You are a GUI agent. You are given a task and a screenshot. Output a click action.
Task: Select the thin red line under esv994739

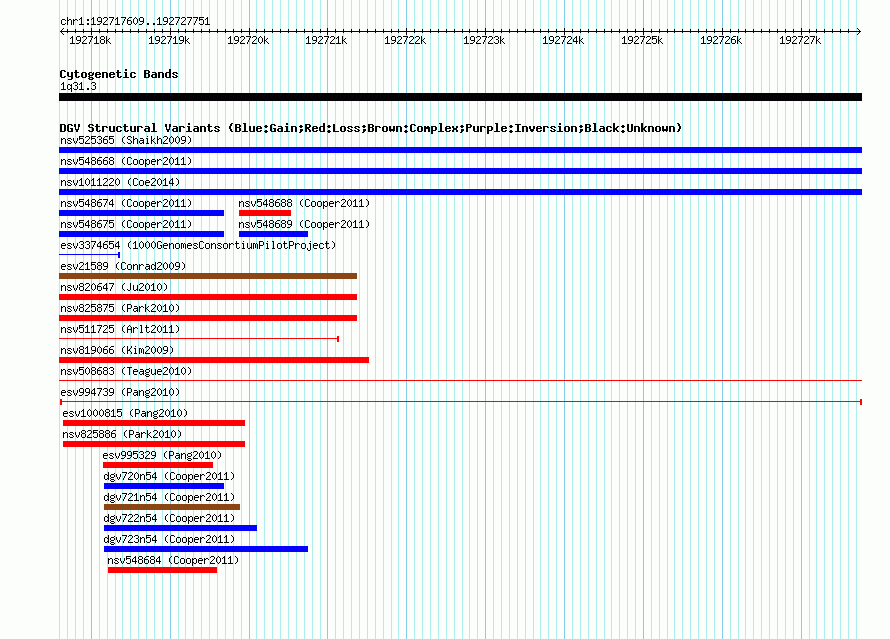point(461,402)
